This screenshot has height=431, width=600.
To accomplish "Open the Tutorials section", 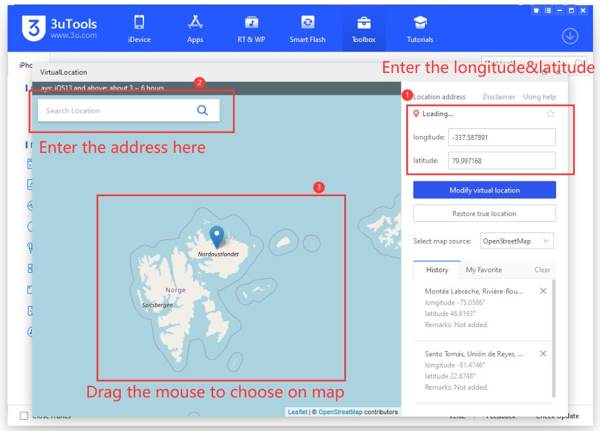I will pyautogui.click(x=420, y=29).
